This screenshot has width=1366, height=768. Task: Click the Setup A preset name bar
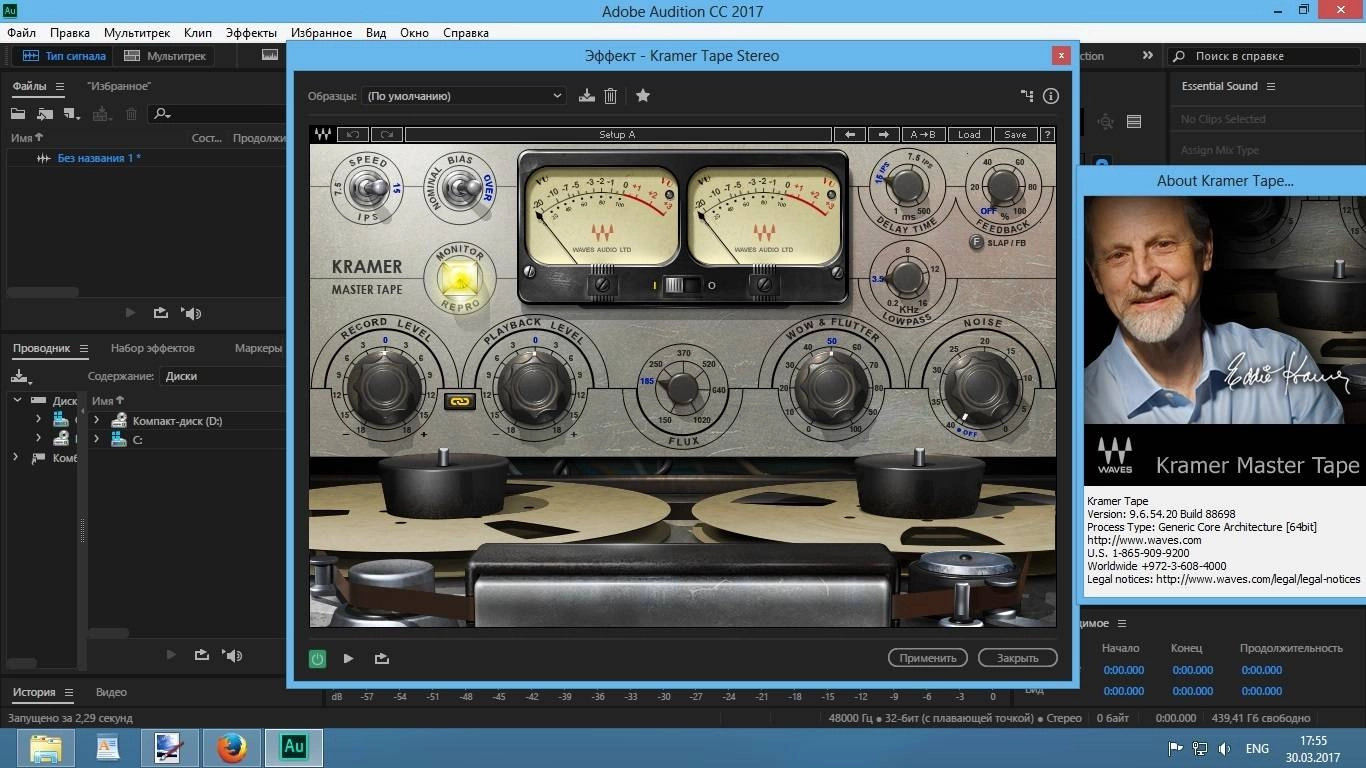[x=618, y=134]
